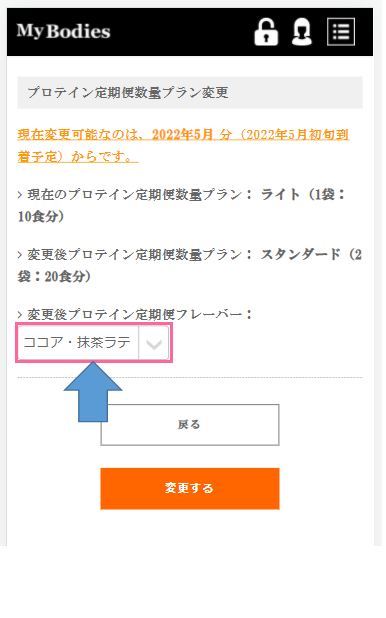This screenshot has height=618, width=386.
Task: Click the MyBodies logo
Action: click(63, 31)
